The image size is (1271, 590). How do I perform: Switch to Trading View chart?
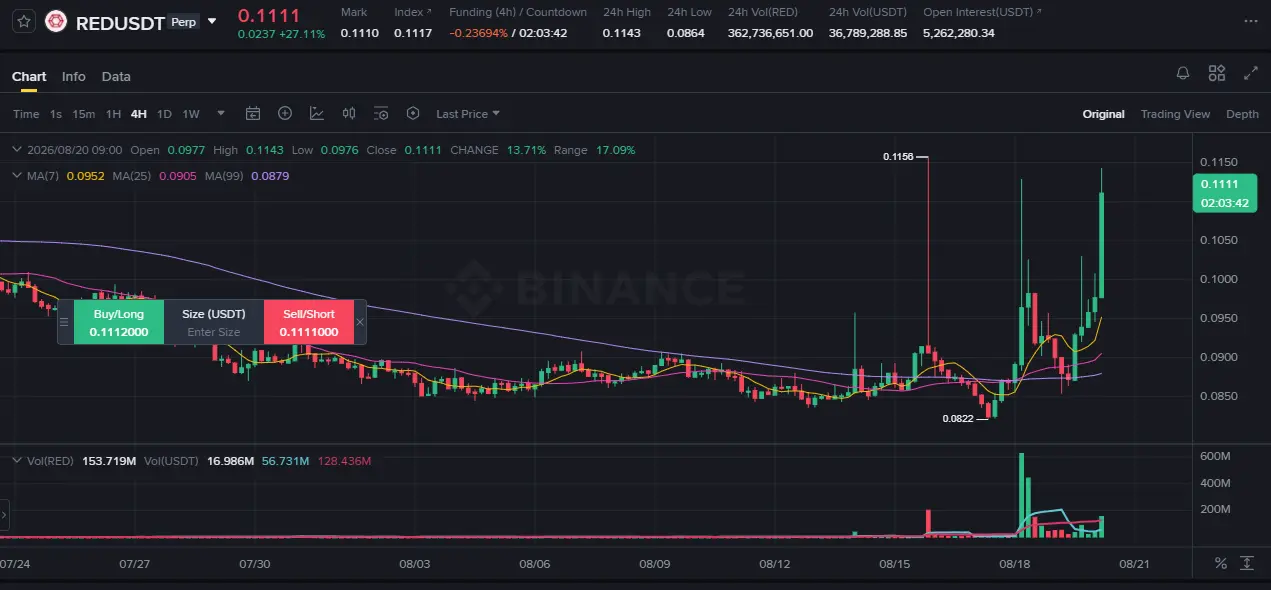[x=1175, y=114]
